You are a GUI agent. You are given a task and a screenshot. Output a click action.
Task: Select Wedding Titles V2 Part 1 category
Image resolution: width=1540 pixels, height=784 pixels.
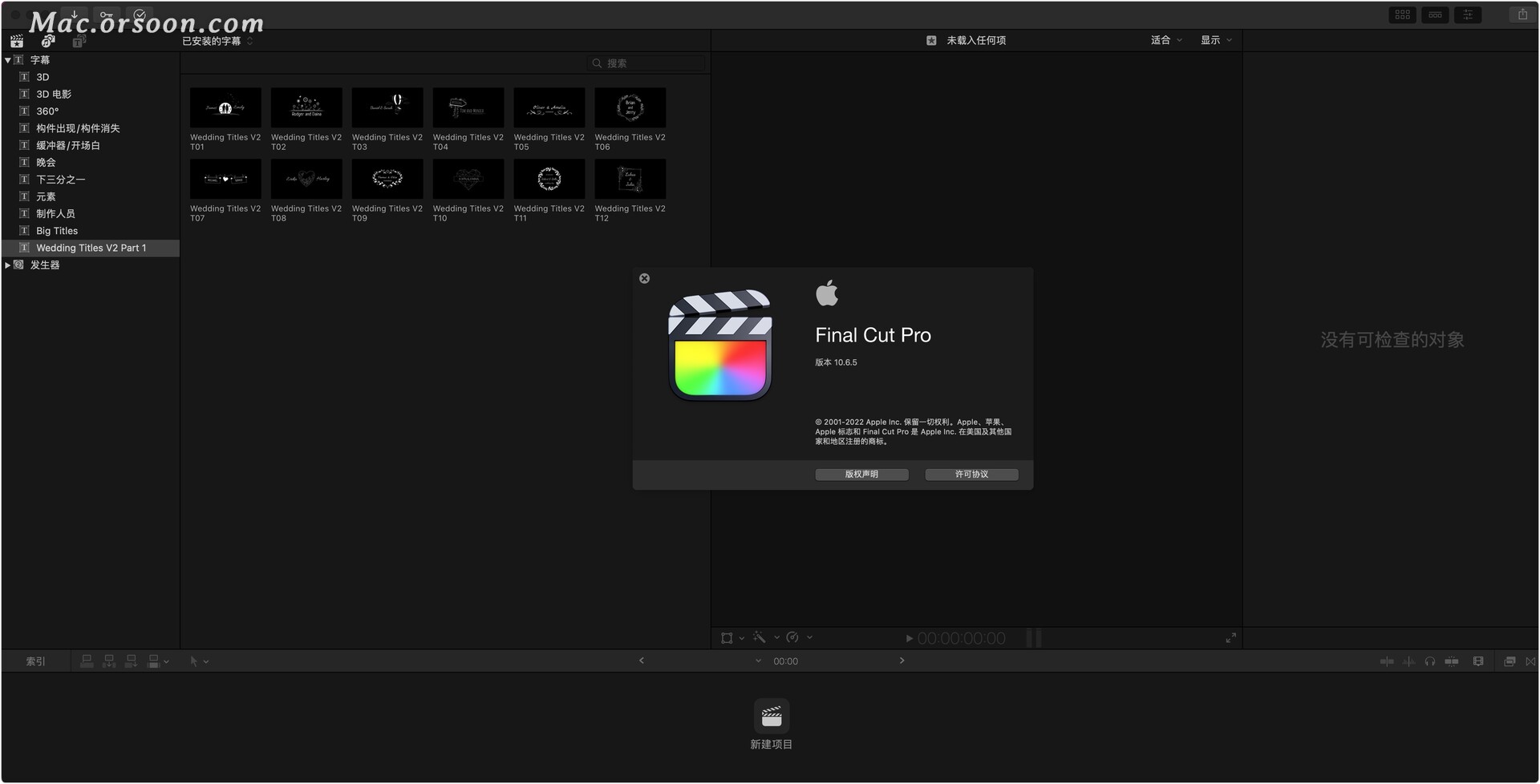91,248
